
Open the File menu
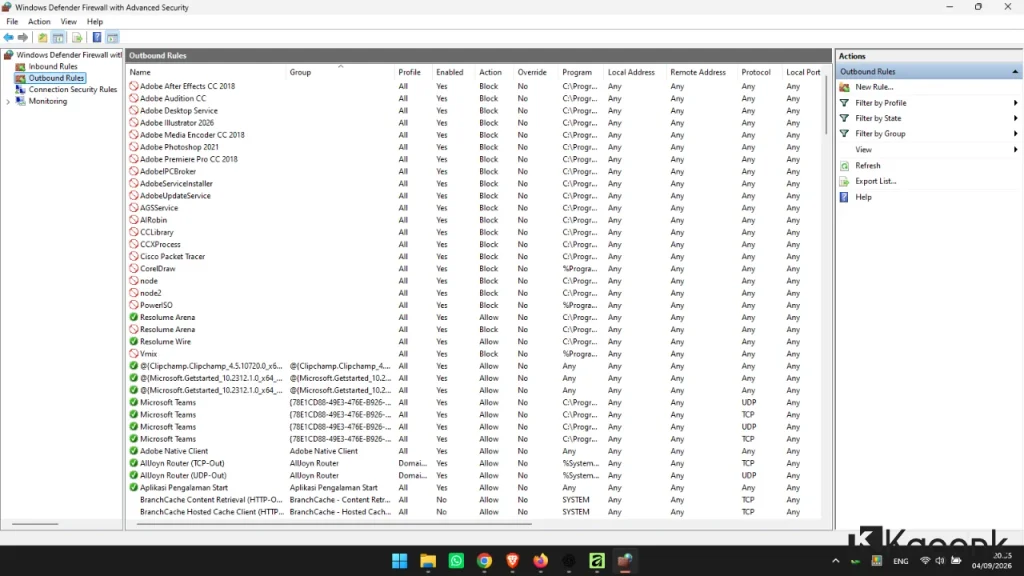tap(12, 22)
